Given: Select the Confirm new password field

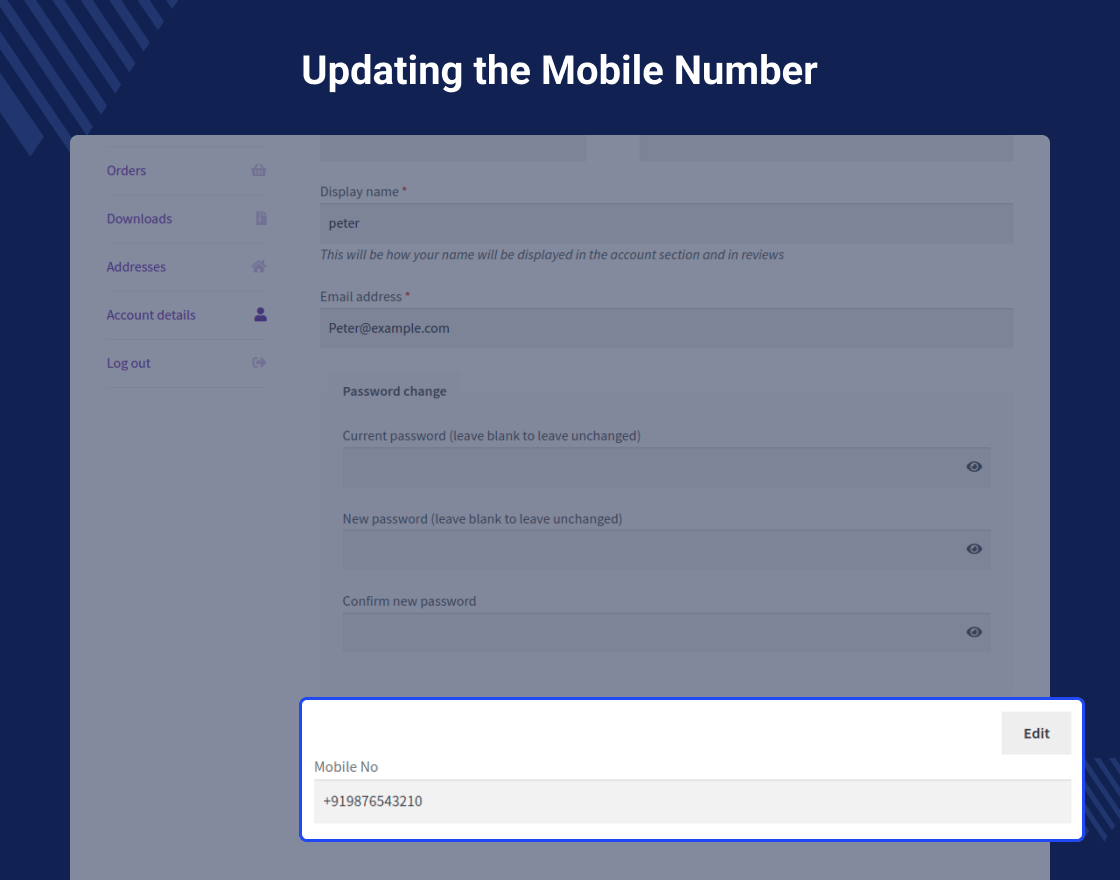Looking at the screenshot, I should point(650,632).
